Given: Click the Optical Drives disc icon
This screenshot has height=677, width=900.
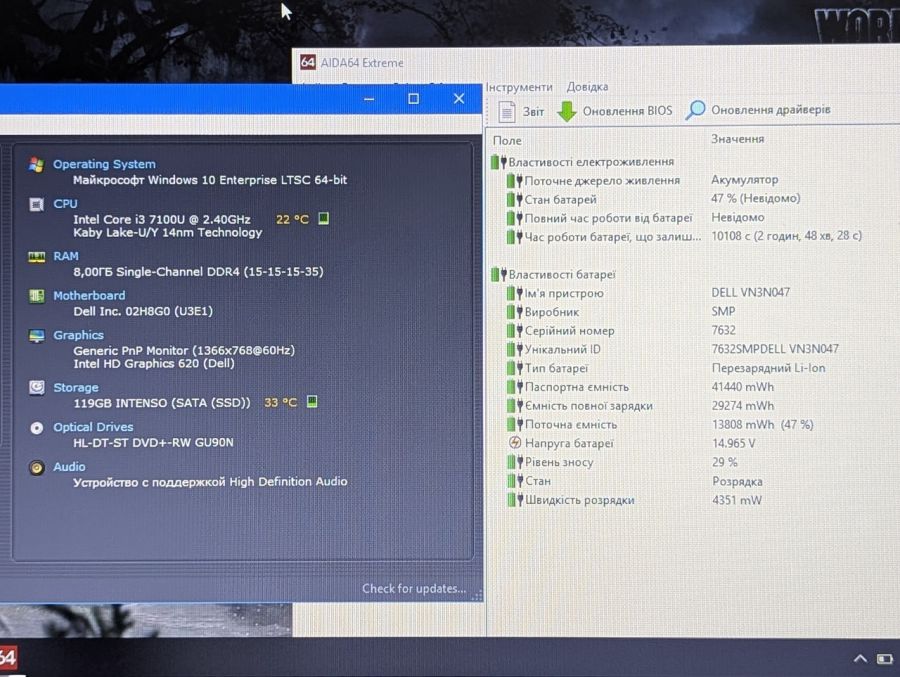Looking at the screenshot, I should [36, 428].
